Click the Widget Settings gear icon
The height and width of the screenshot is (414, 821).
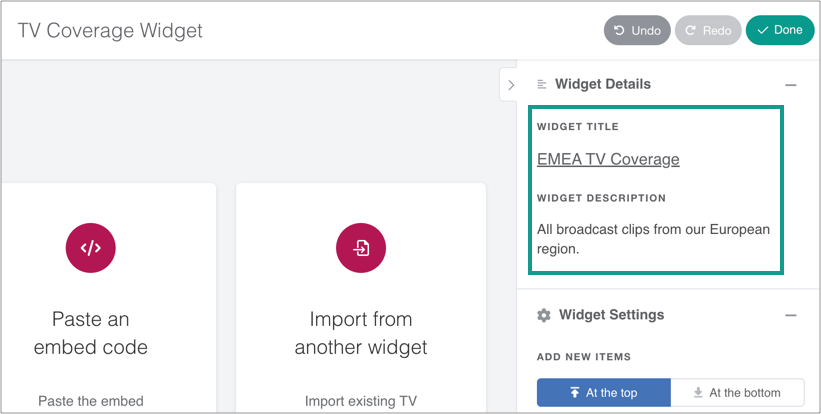544,315
